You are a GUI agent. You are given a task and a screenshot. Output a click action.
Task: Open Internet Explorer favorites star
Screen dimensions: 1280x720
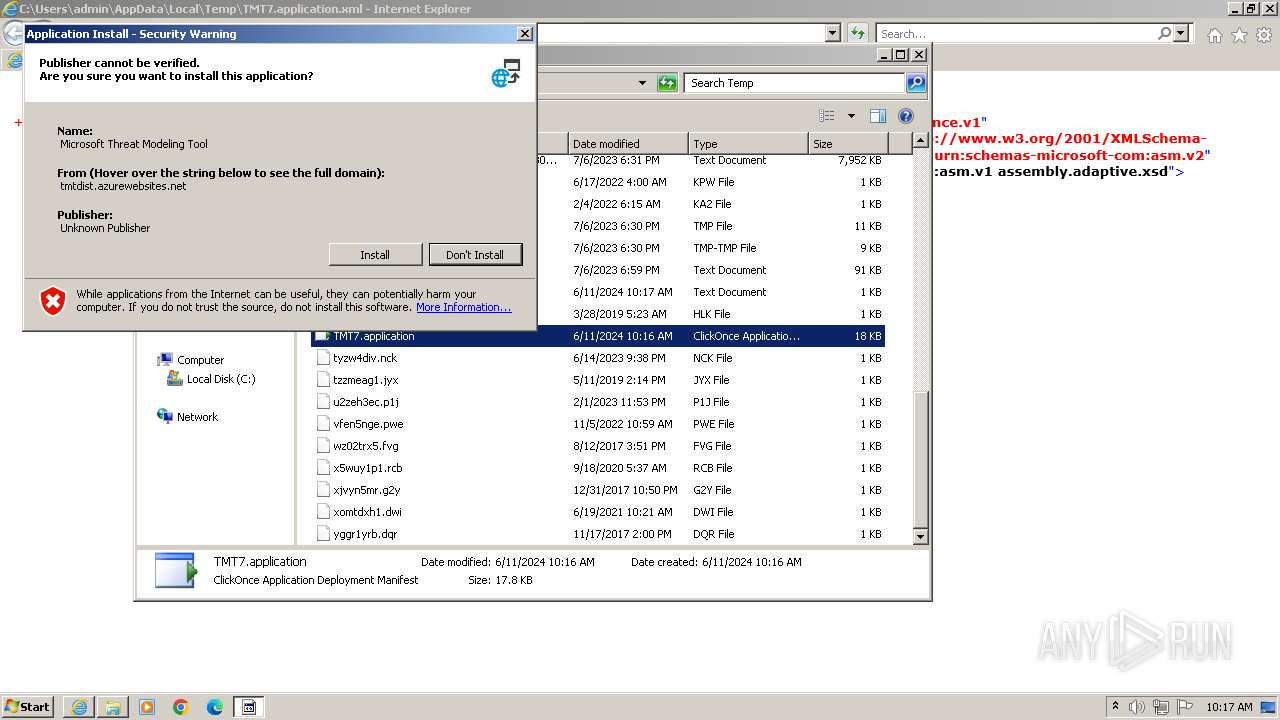(x=1239, y=35)
